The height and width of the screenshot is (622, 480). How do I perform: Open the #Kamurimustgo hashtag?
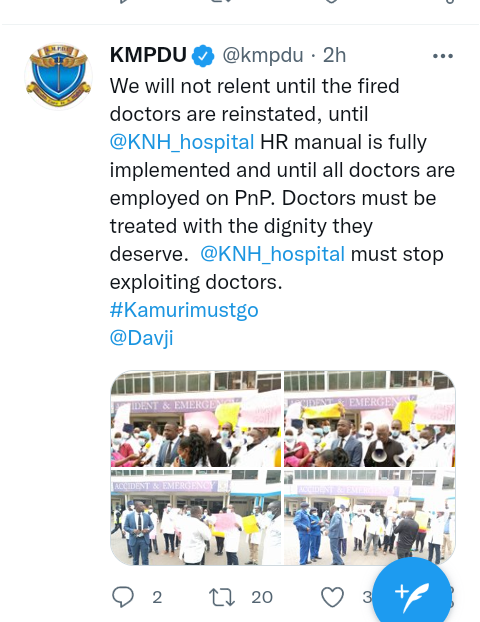[184, 310]
